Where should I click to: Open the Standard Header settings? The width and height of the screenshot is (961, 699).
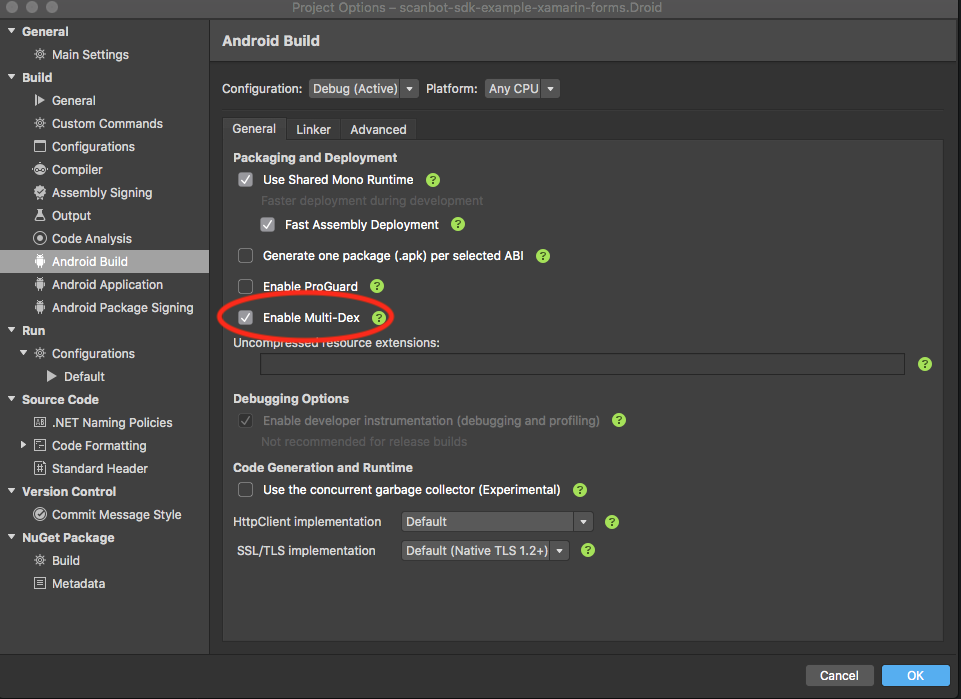coord(101,468)
